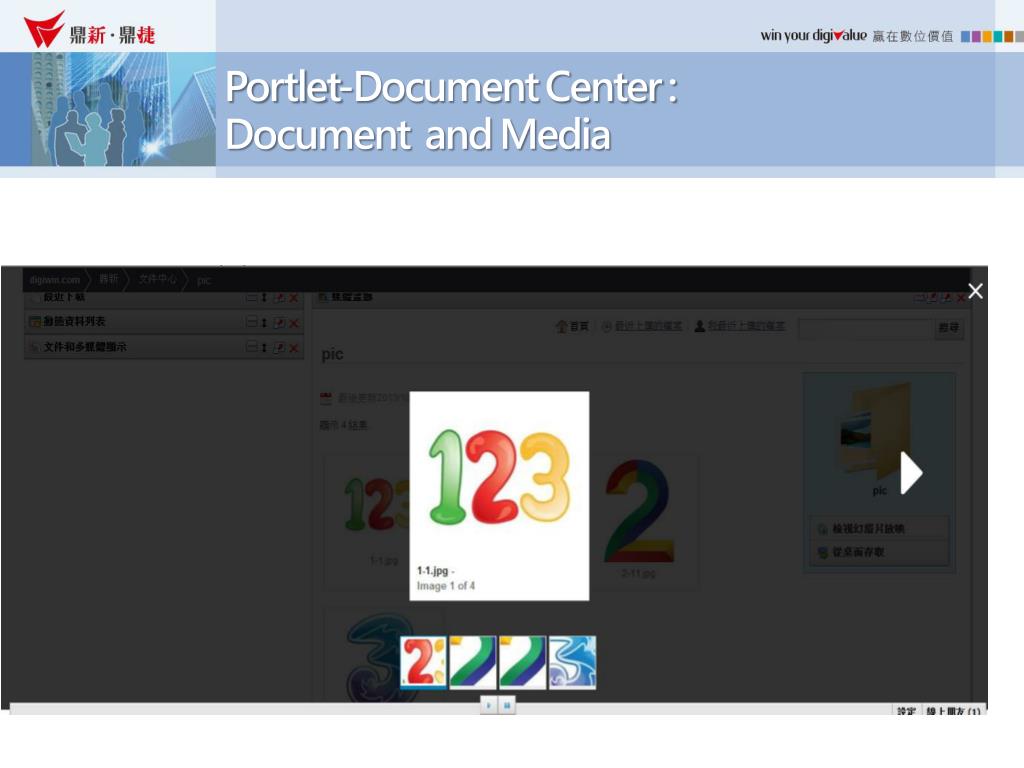Remove the topmost left portlet with red X

point(294,298)
